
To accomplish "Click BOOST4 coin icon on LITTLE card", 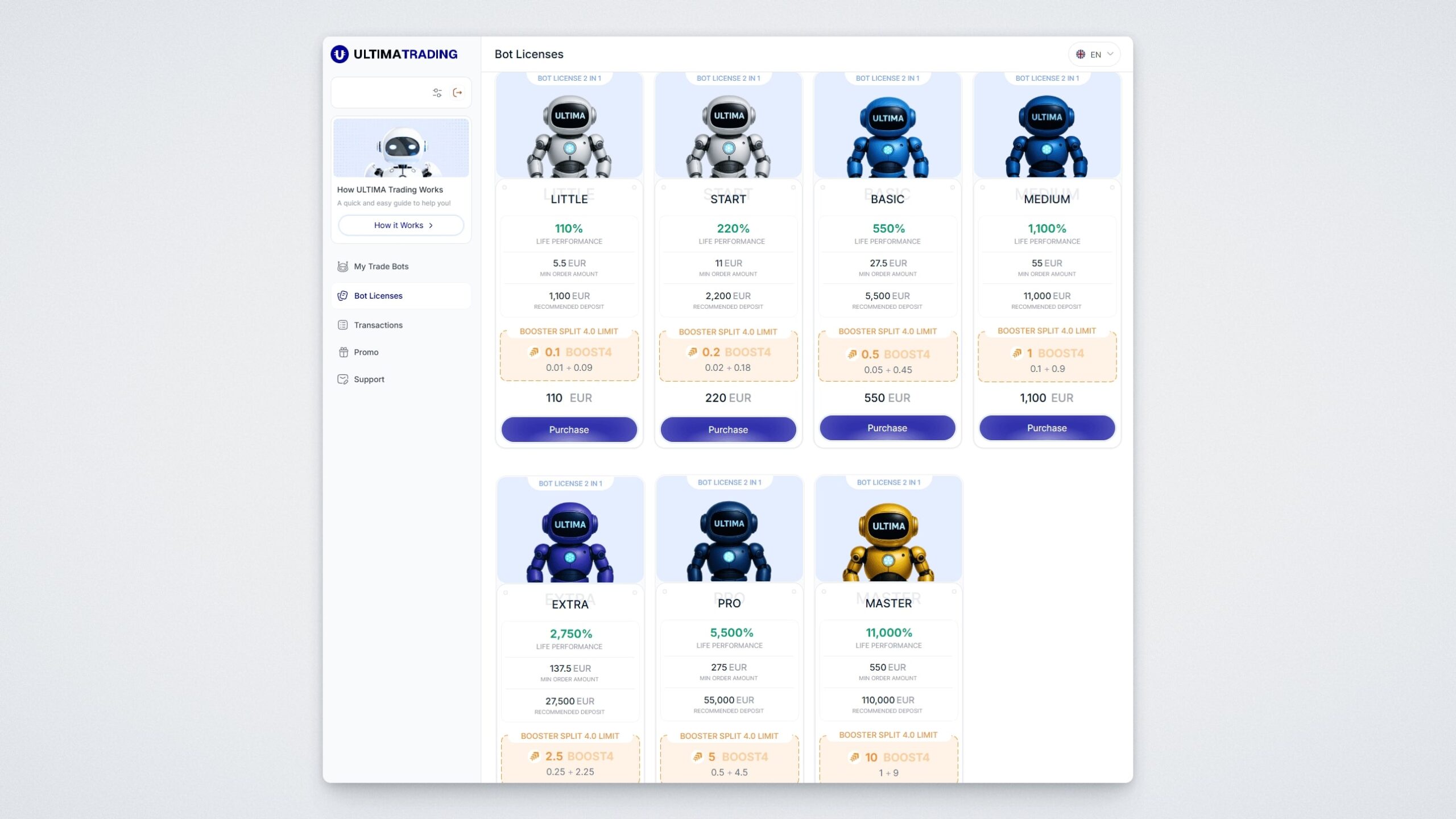I will point(533,352).
